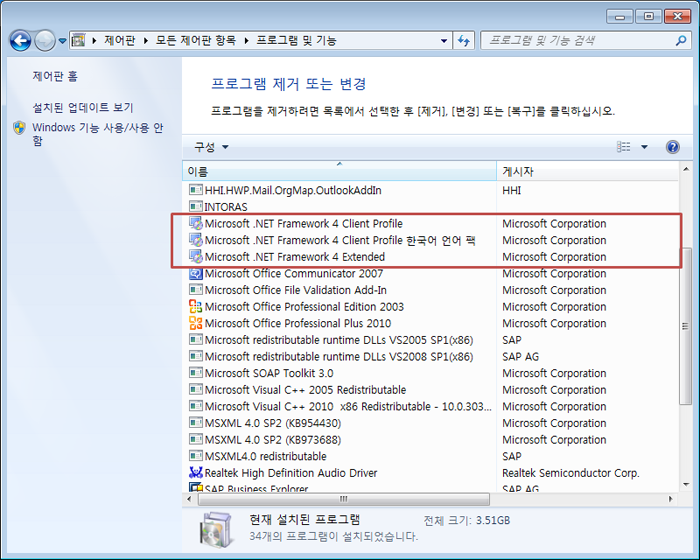Click MSXML 4.0 SP2 (KB973688) icon
The image size is (700, 560).
(196, 439)
